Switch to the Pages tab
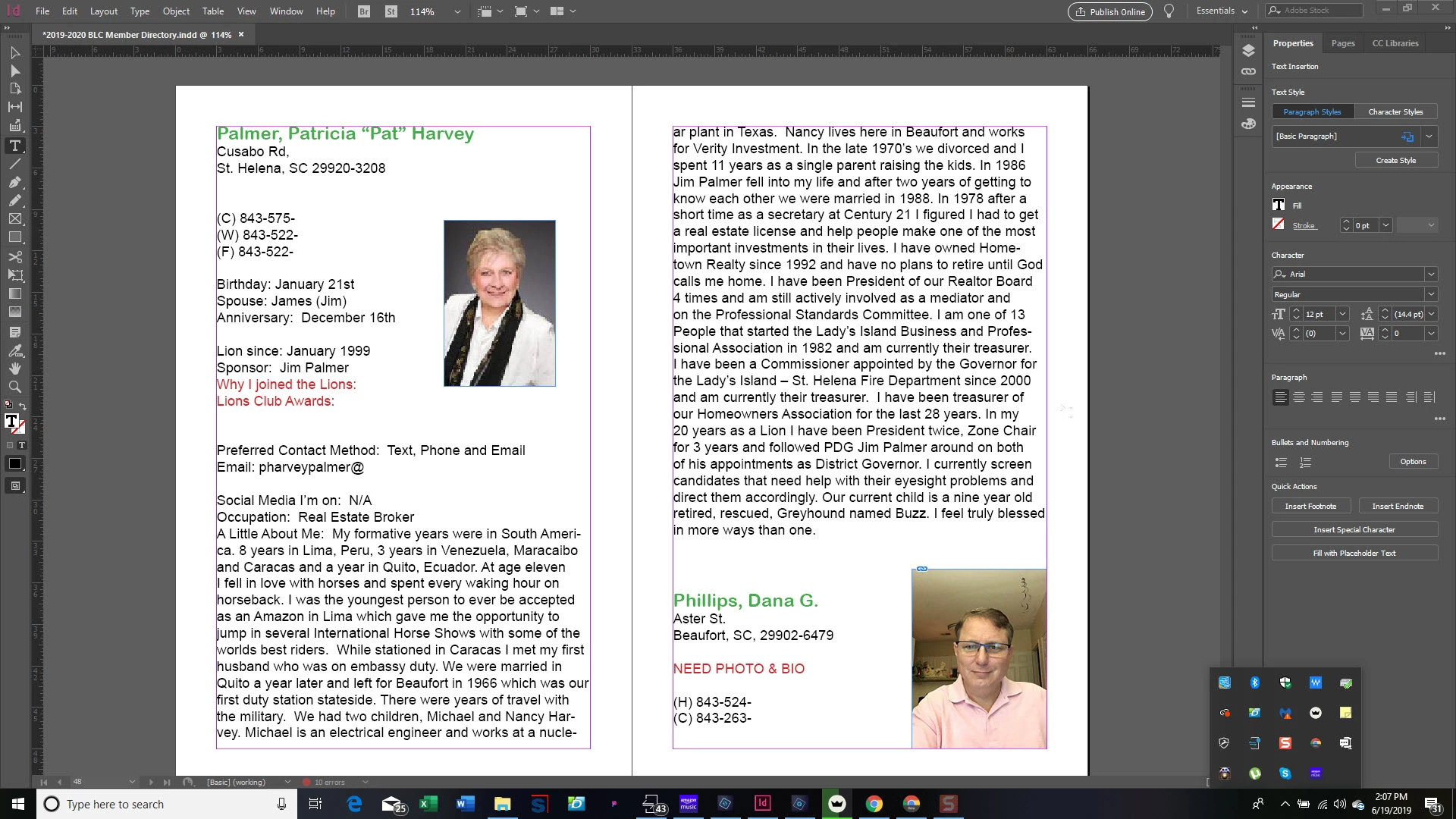Image resolution: width=1456 pixels, height=819 pixels. [1342, 43]
